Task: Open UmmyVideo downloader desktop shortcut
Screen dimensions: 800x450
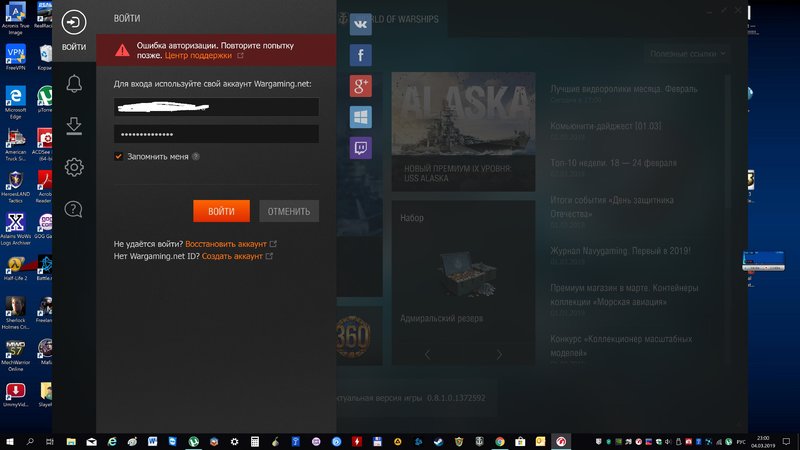Action: 15,395
